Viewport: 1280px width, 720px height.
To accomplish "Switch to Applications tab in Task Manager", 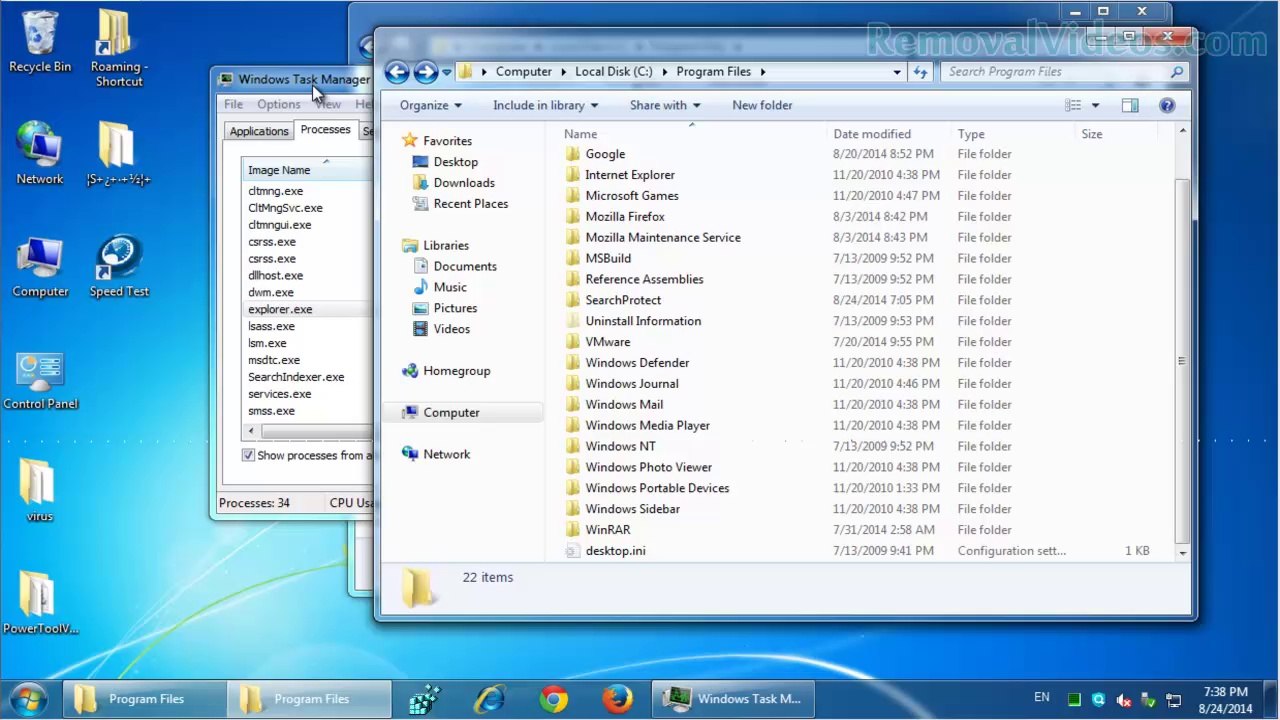I will pos(259,131).
